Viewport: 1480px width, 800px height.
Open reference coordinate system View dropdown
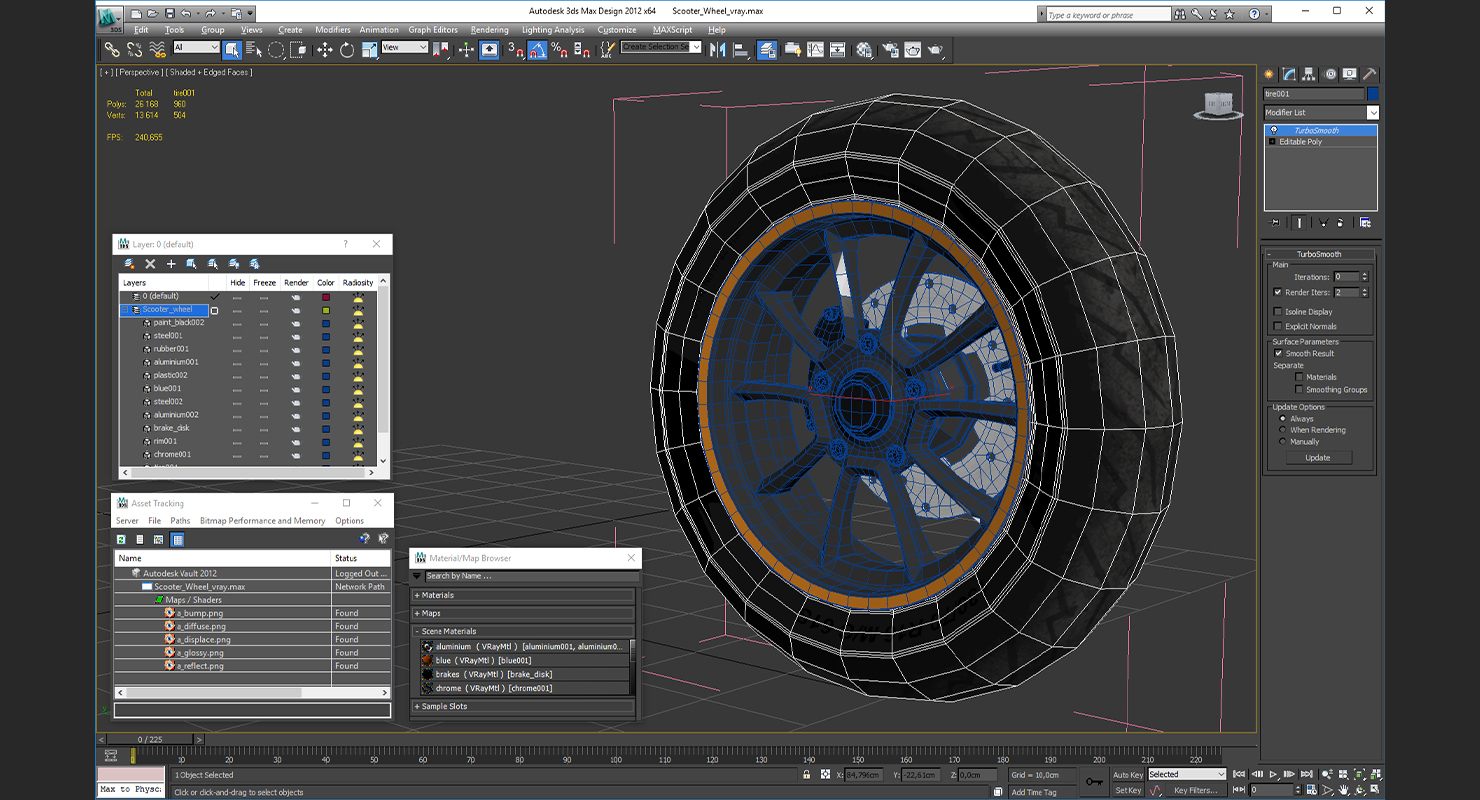(x=404, y=47)
